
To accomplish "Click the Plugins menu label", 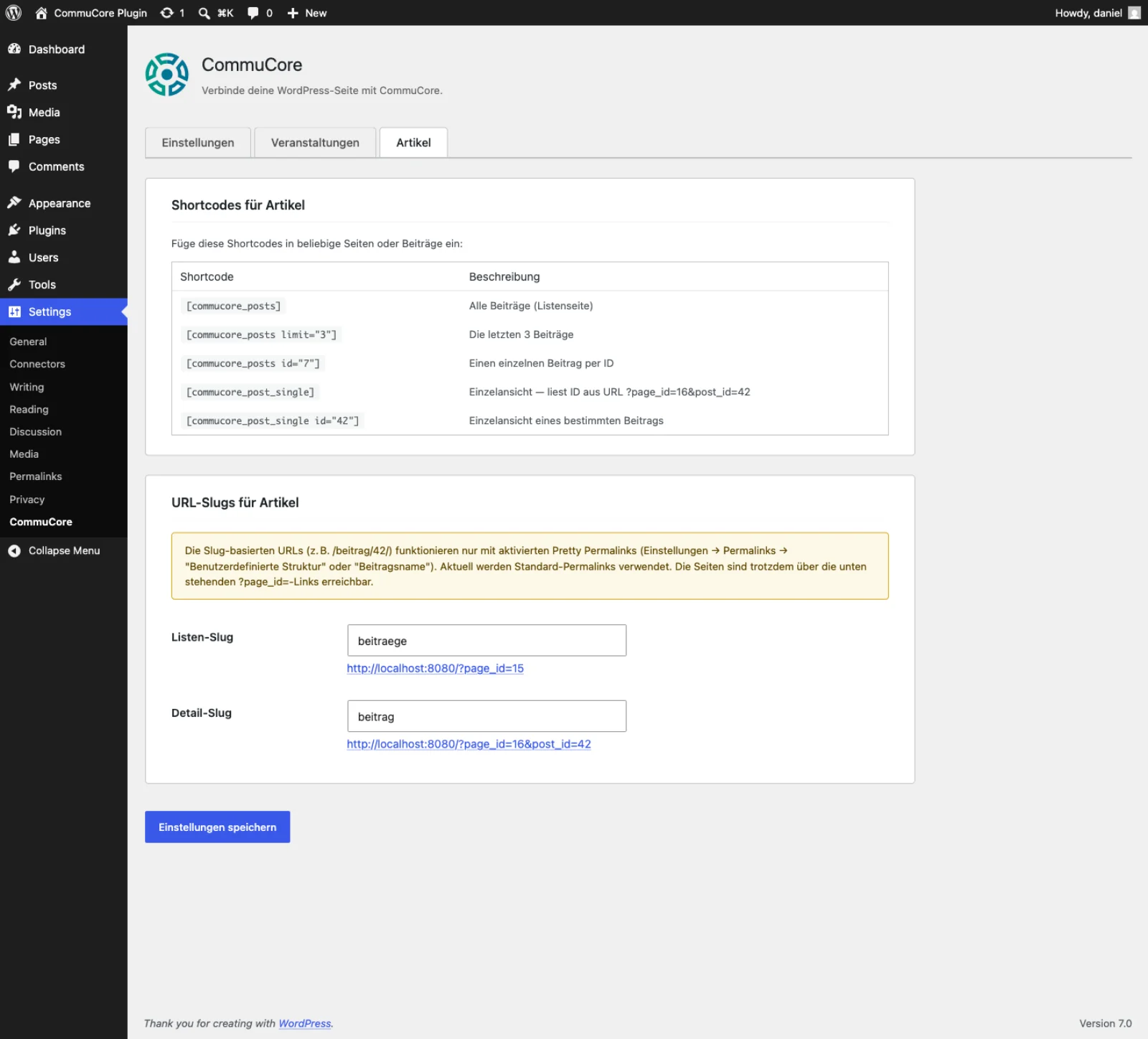I will (x=47, y=230).
